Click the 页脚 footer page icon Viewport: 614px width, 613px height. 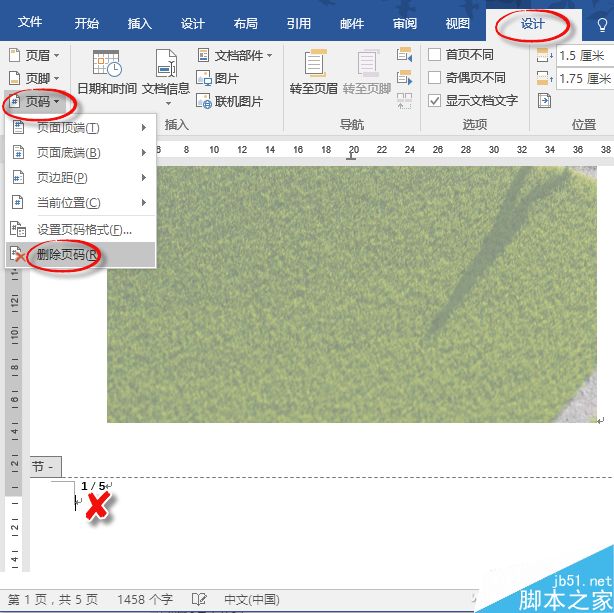(14, 78)
